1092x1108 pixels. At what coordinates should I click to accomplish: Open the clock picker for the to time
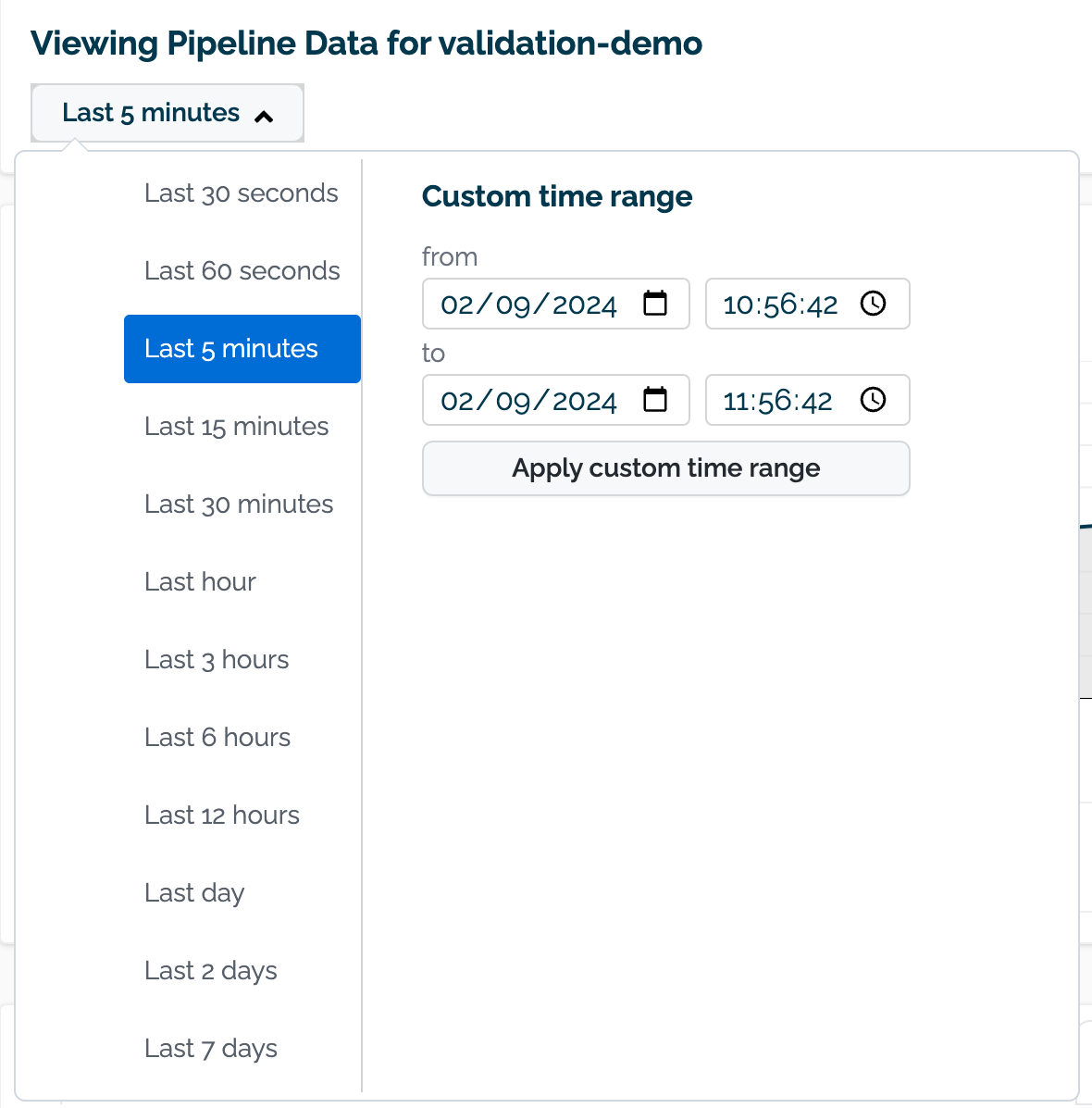(873, 400)
